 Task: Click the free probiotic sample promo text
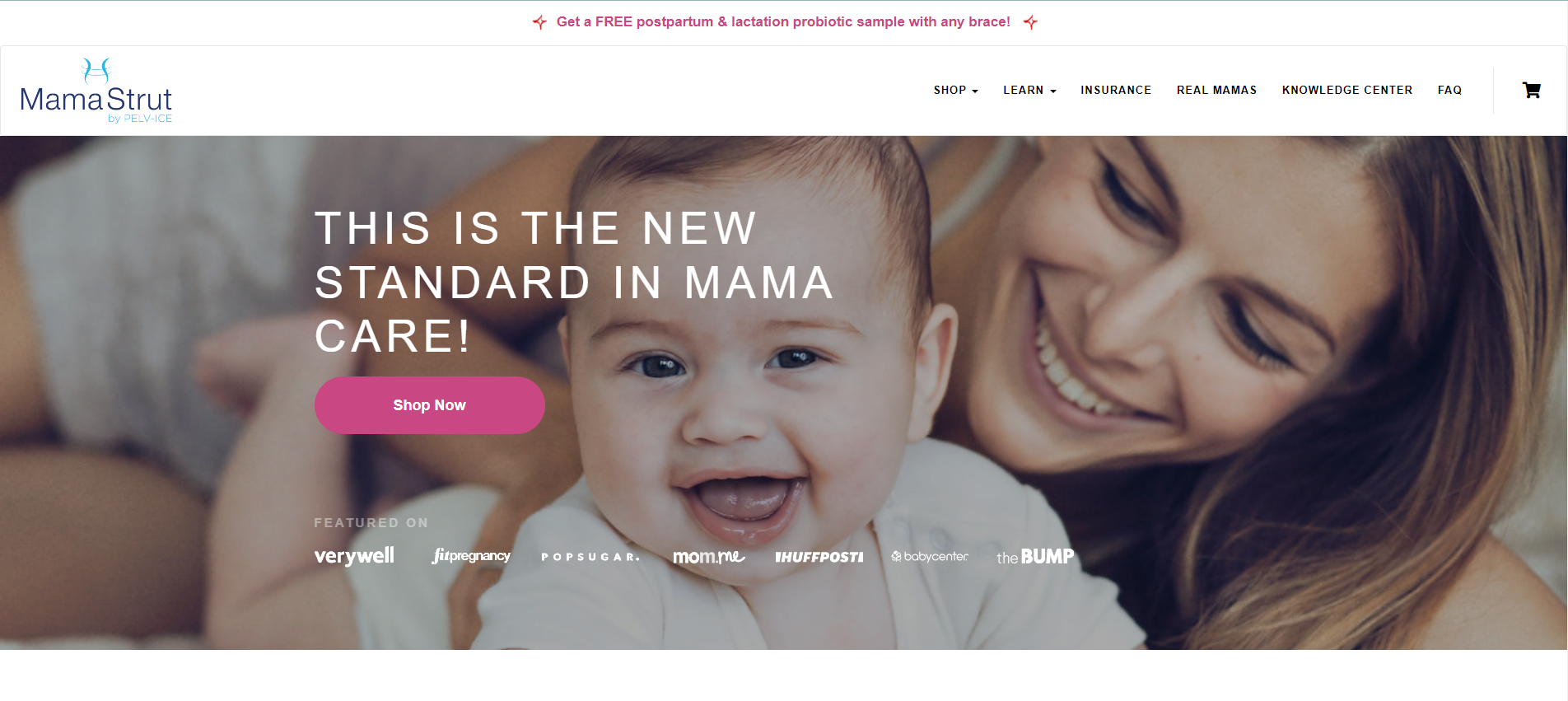click(x=783, y=22)
